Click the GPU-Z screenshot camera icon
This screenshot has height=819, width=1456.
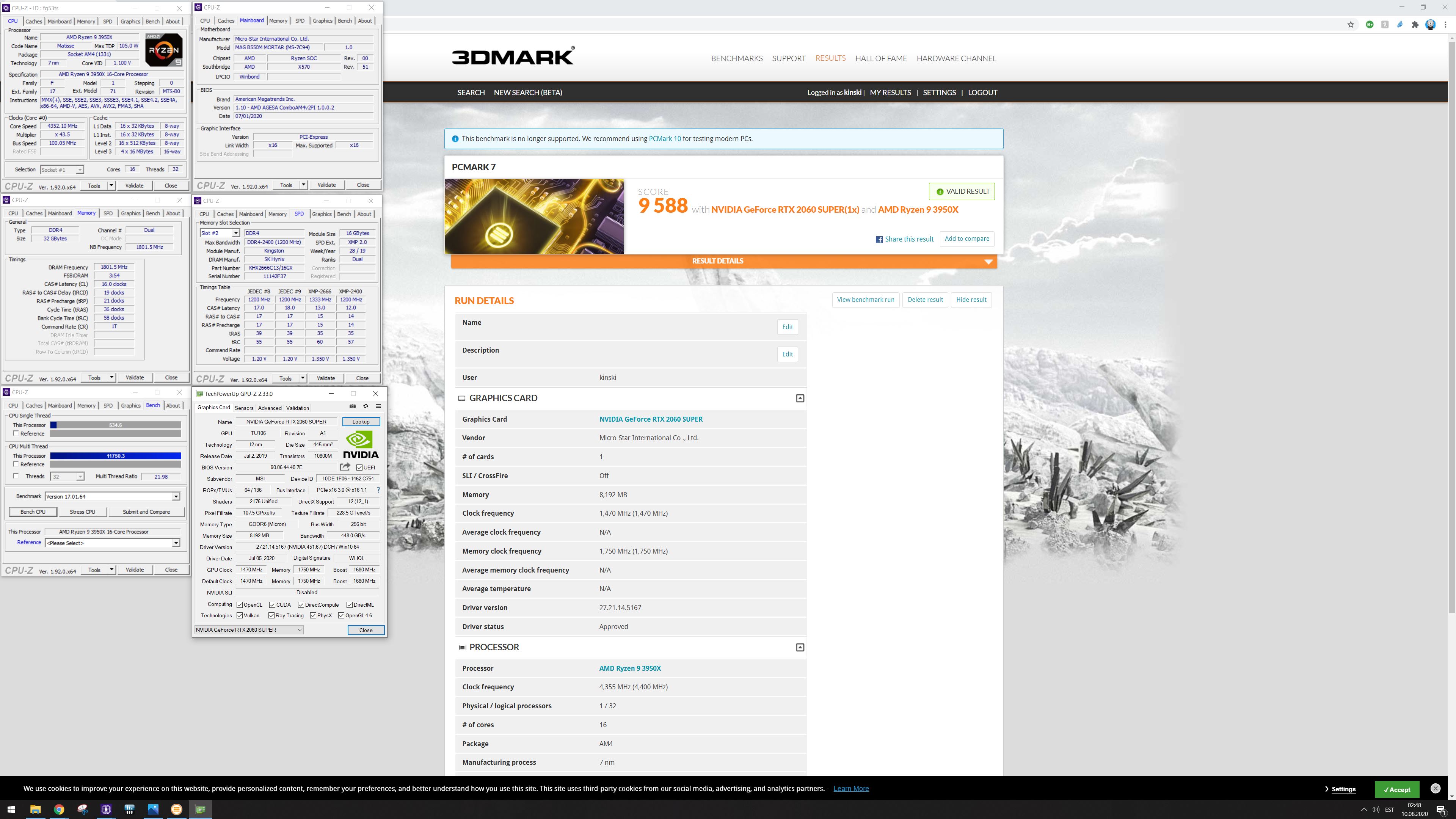click(353, 406)
